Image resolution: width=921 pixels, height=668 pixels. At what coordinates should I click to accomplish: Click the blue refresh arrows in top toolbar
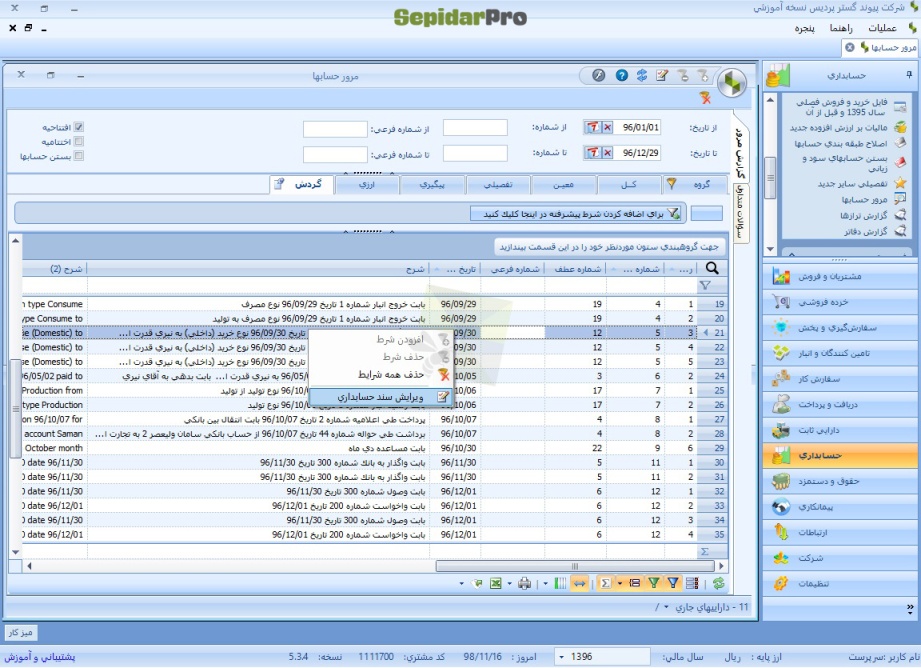click(x=642, y=75)
